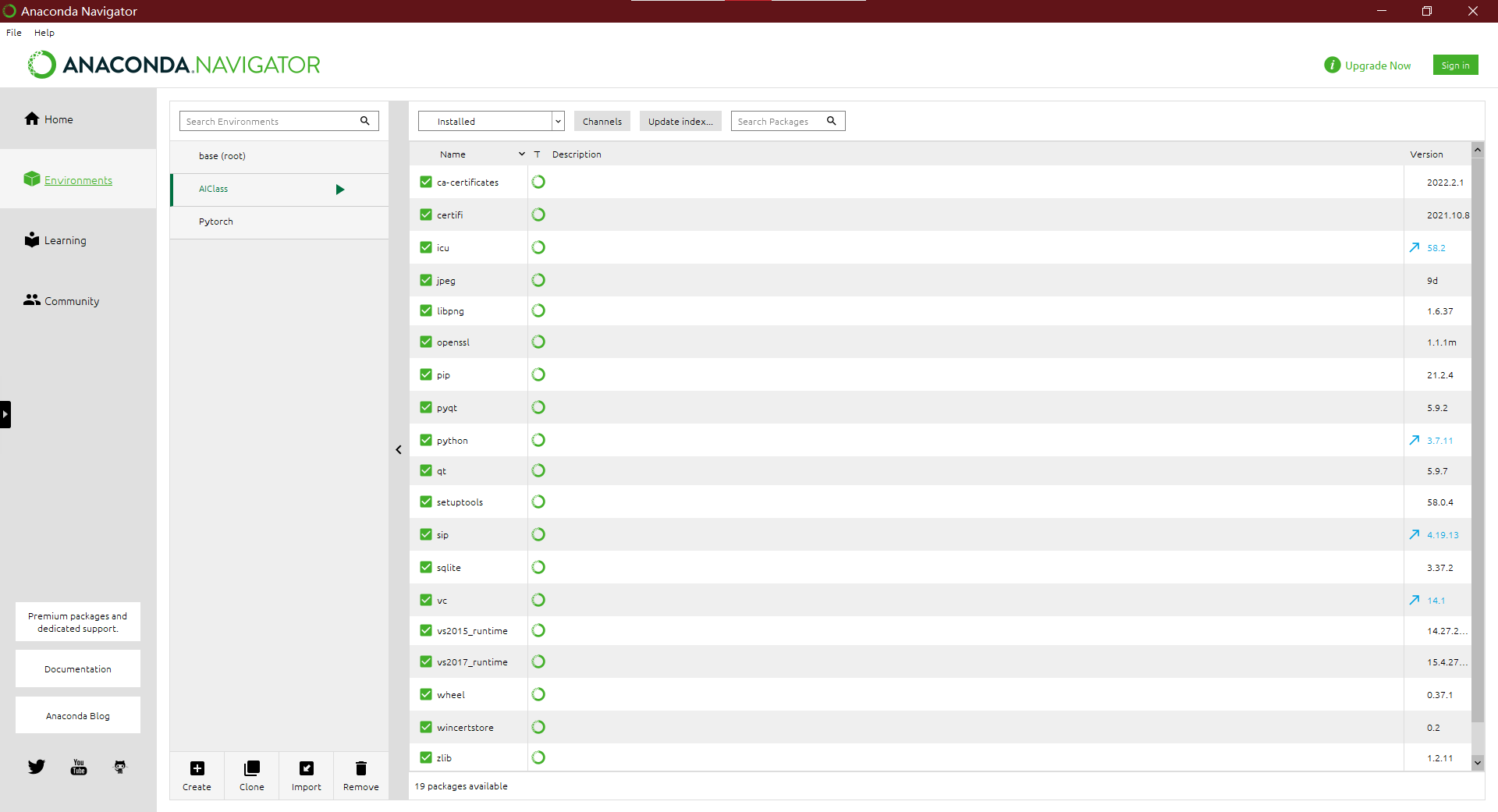Screen dimensions: 1498x812
Task: Click the Upgrade Now info icon
Action: [x=1333, y=66]
